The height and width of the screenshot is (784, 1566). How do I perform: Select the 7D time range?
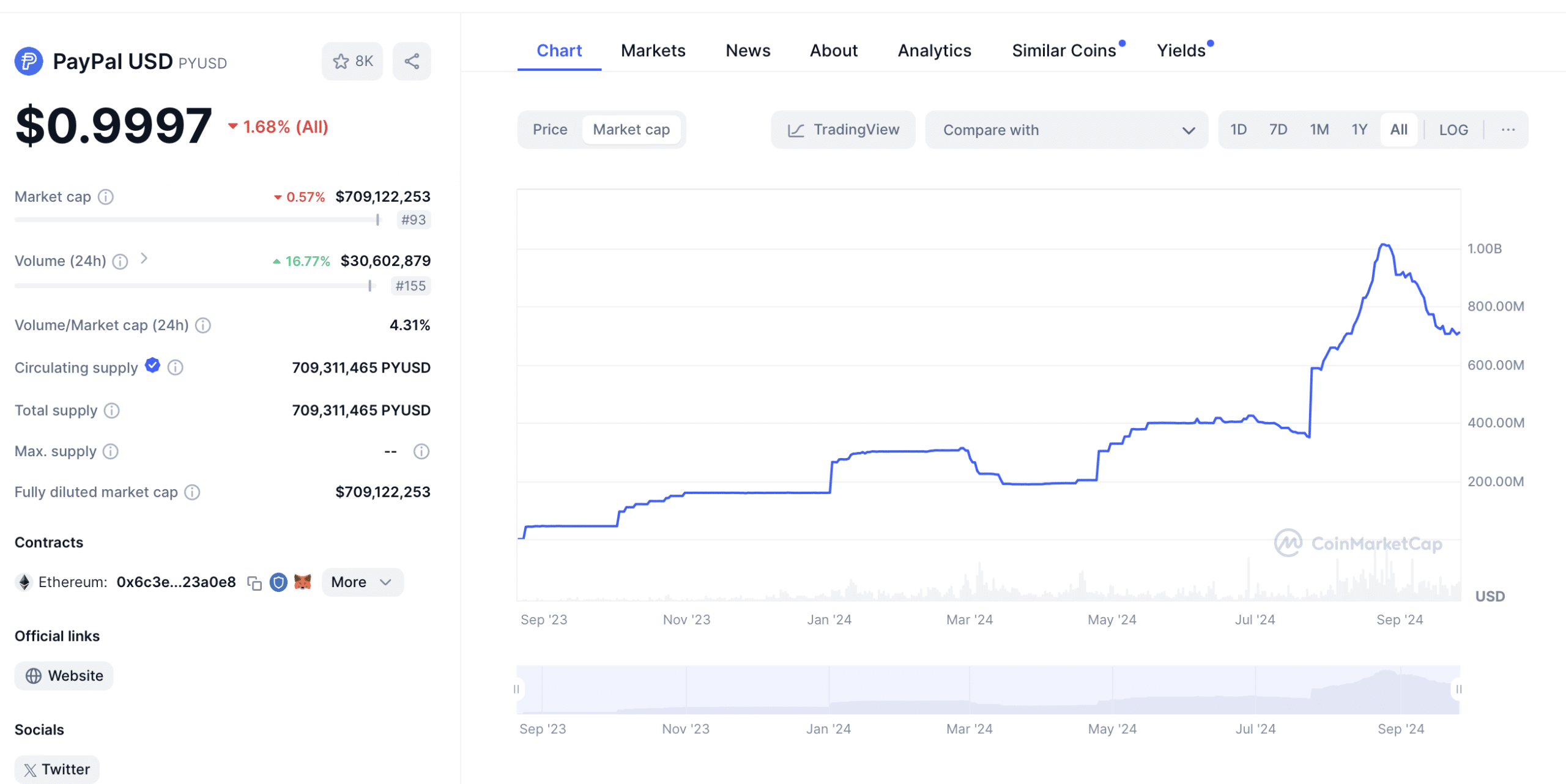coord(1278,130)
